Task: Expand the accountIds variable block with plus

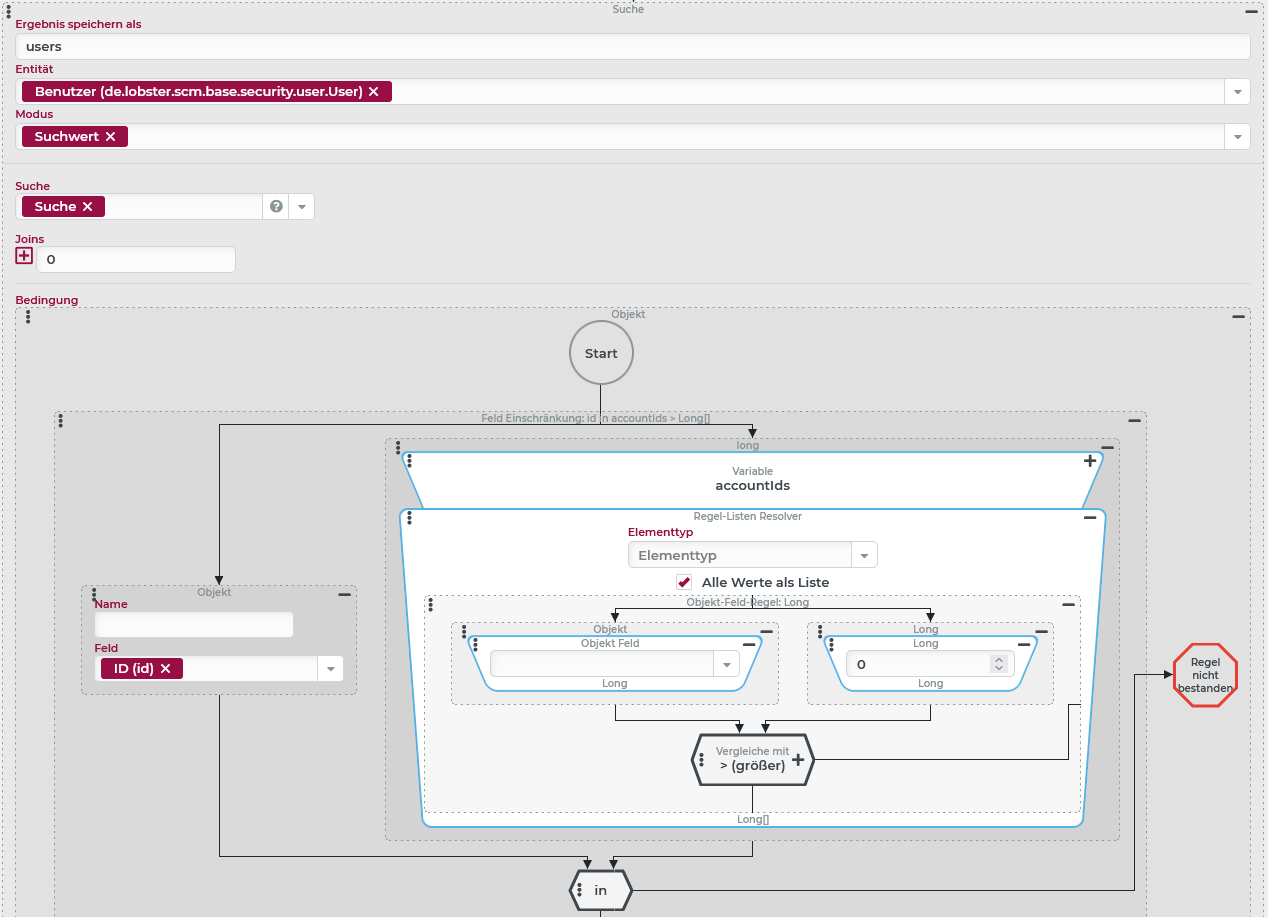Action: click(x=1090, y=462)
